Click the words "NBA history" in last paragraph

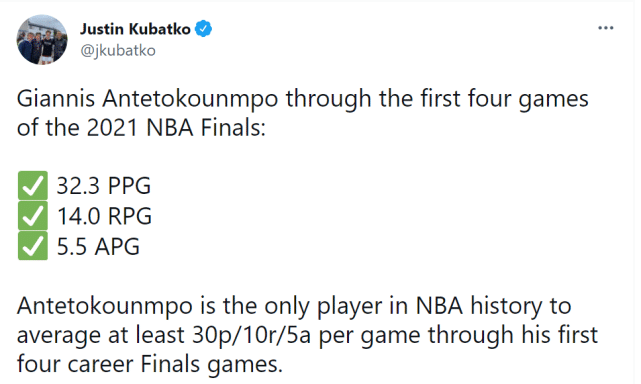pyautogui.click(x=479, y=306)
